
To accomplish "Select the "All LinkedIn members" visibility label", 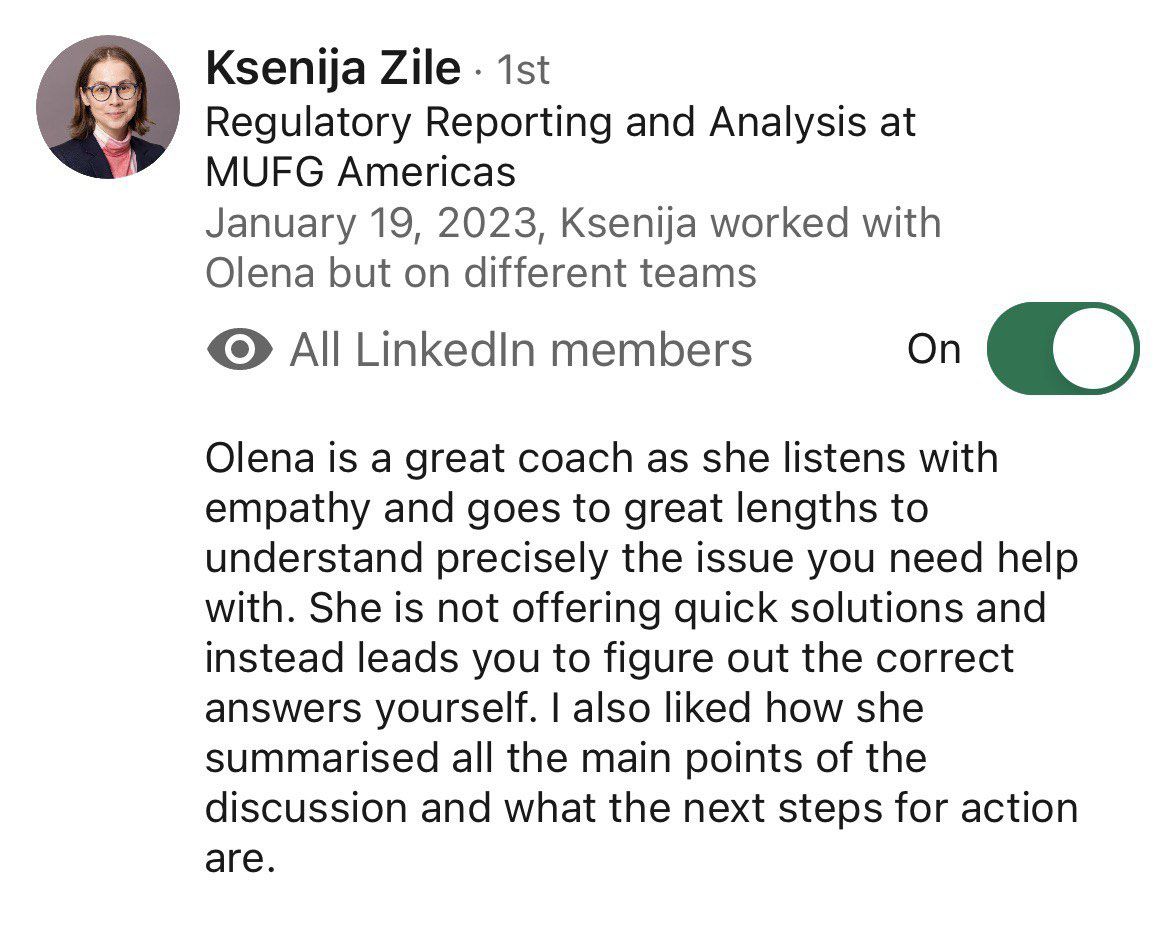I will 520,350.
